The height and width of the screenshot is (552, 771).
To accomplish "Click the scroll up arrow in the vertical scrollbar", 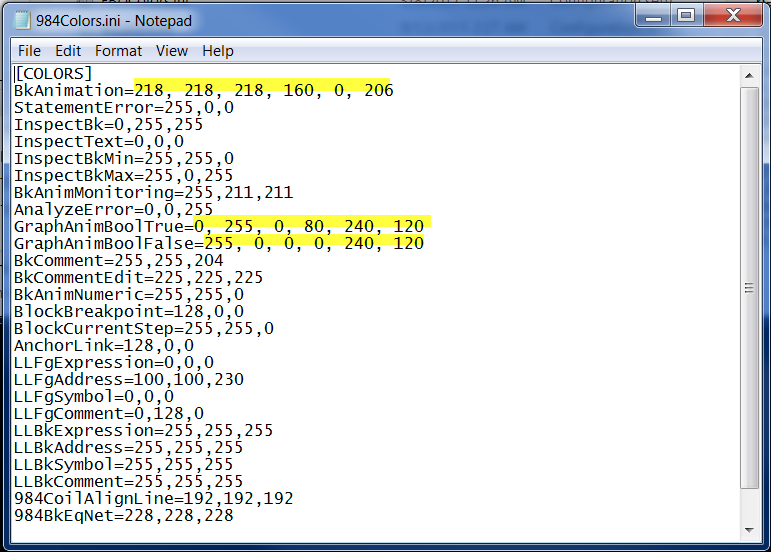I will coord(749,76).
